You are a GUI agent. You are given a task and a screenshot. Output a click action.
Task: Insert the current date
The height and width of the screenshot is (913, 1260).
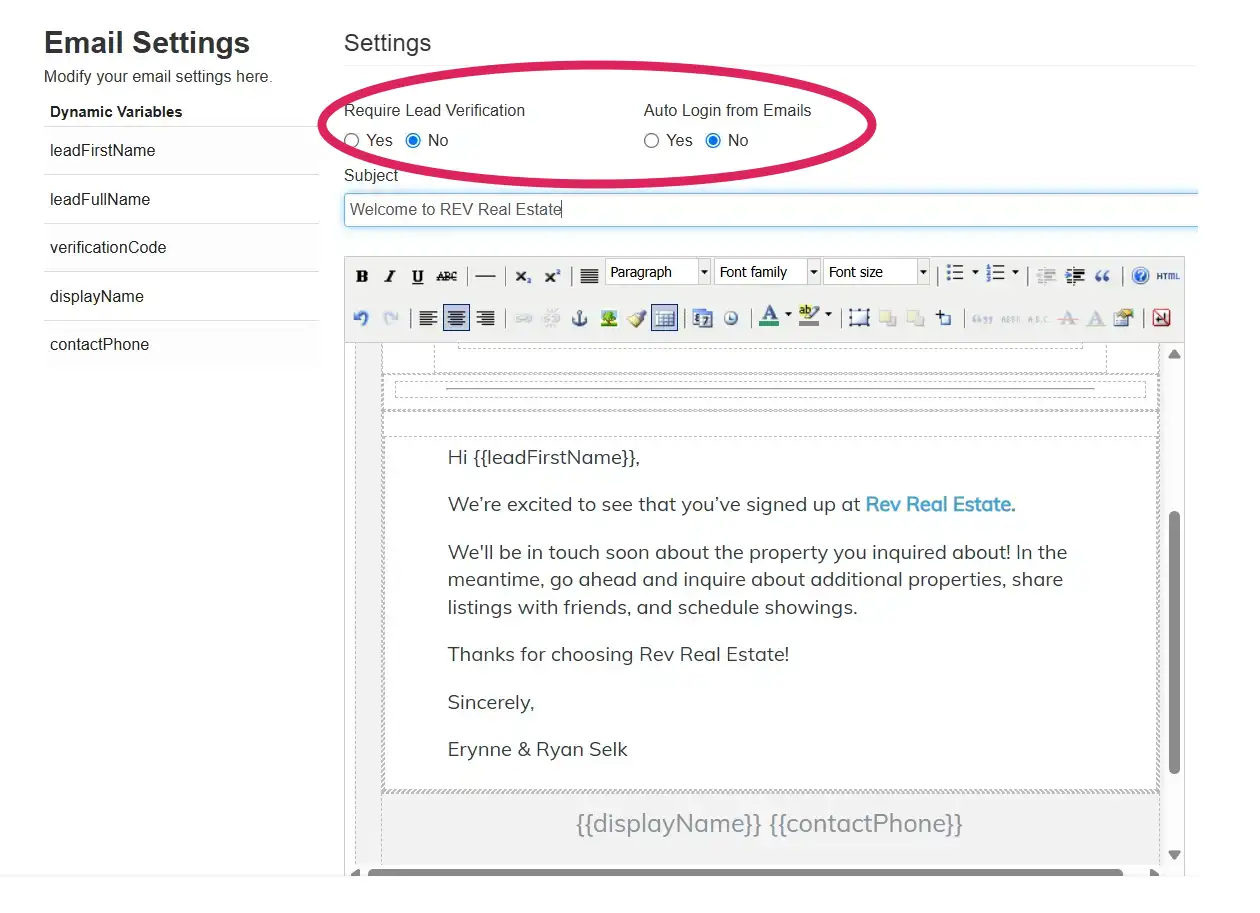pos(702,318)
